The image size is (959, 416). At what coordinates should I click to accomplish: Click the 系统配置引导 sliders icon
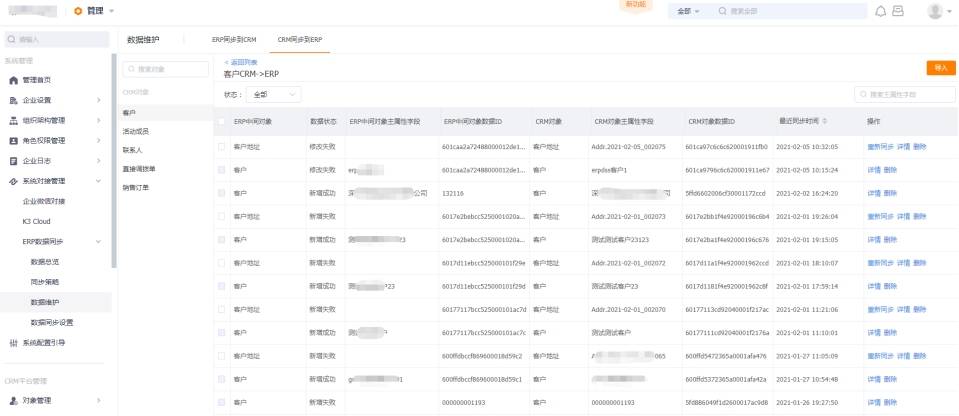pos(13,343)
